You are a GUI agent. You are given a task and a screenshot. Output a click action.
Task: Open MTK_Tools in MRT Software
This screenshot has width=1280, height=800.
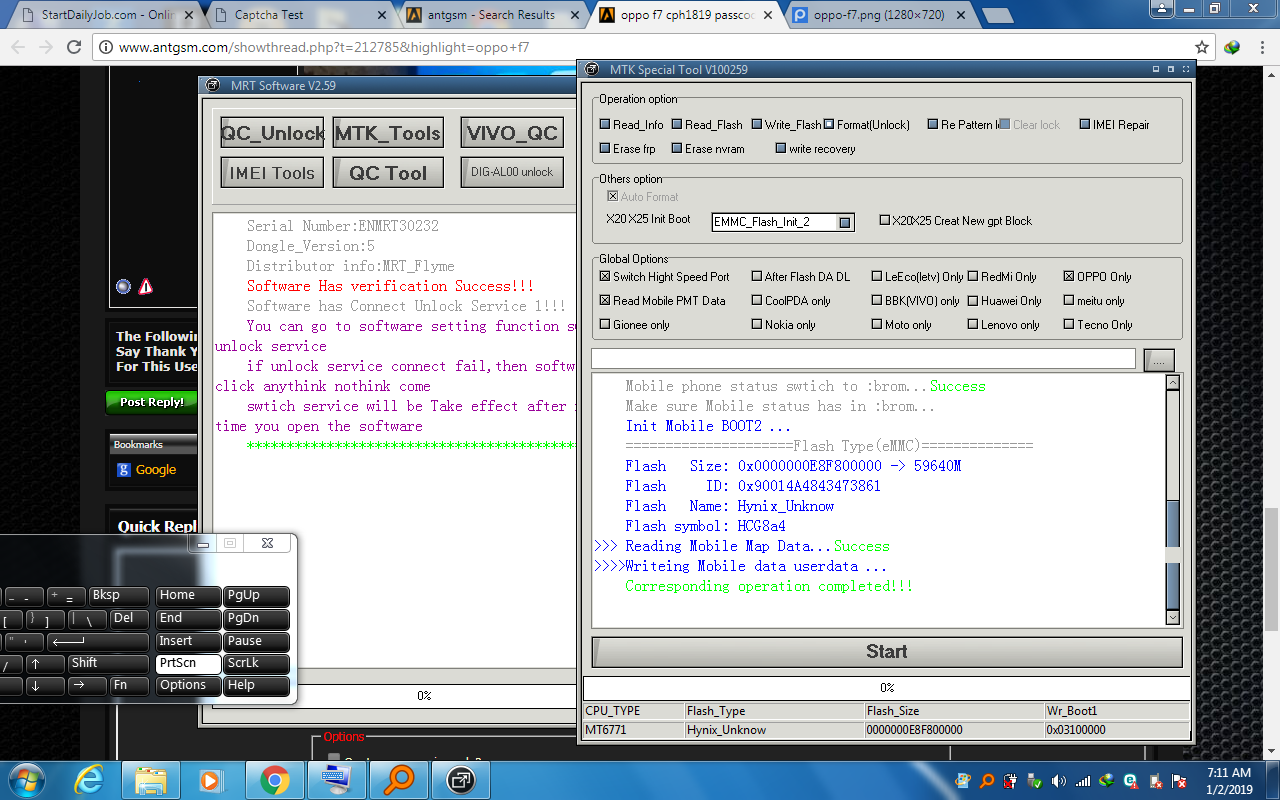[388, 133]
